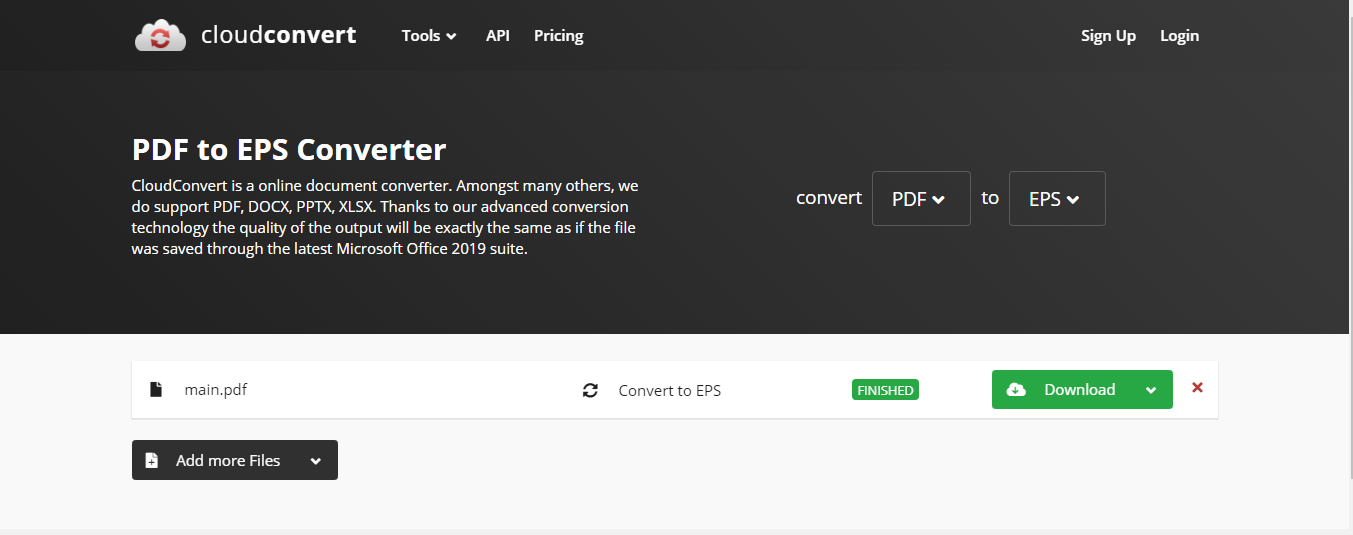Click the main.pdf file name
This screenshot has height=535, width=1353.
(x=215, y=390)
